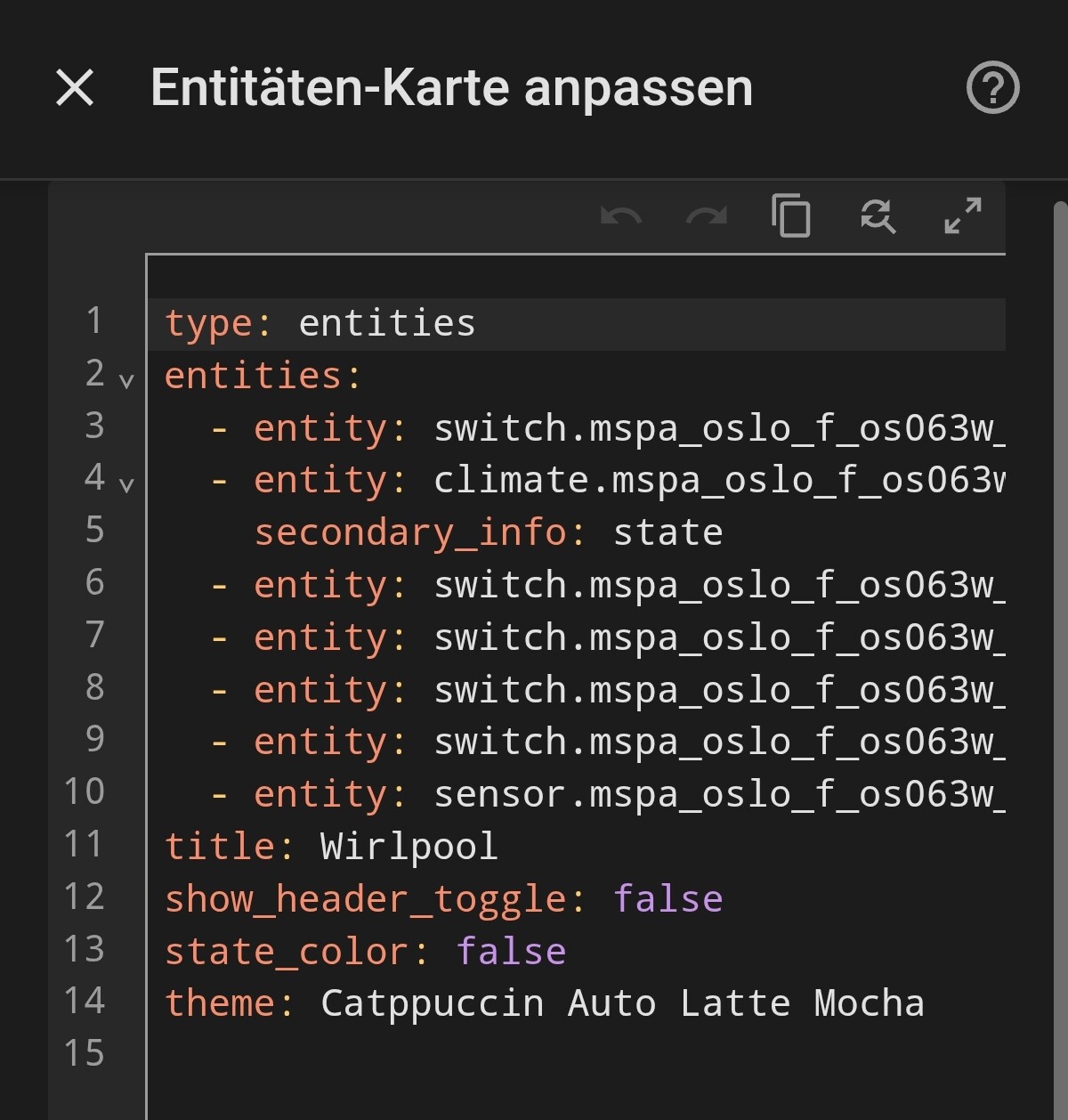Click line number 1 in gutter
Image resolution: width=1068 pixels, height=1120 pixels.
pos(94,321)
